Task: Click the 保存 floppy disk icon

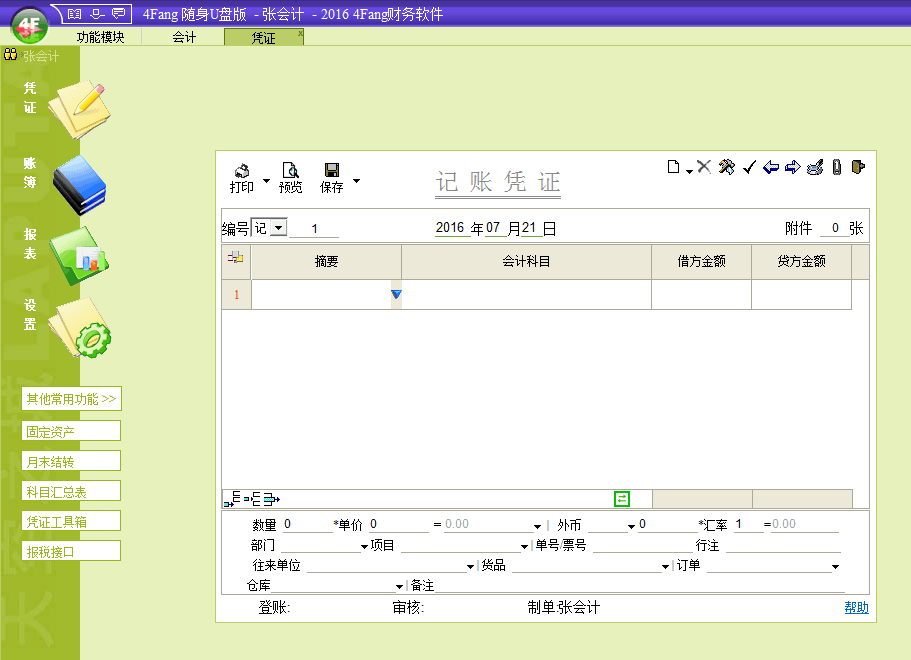Action: tap(332, 171)
